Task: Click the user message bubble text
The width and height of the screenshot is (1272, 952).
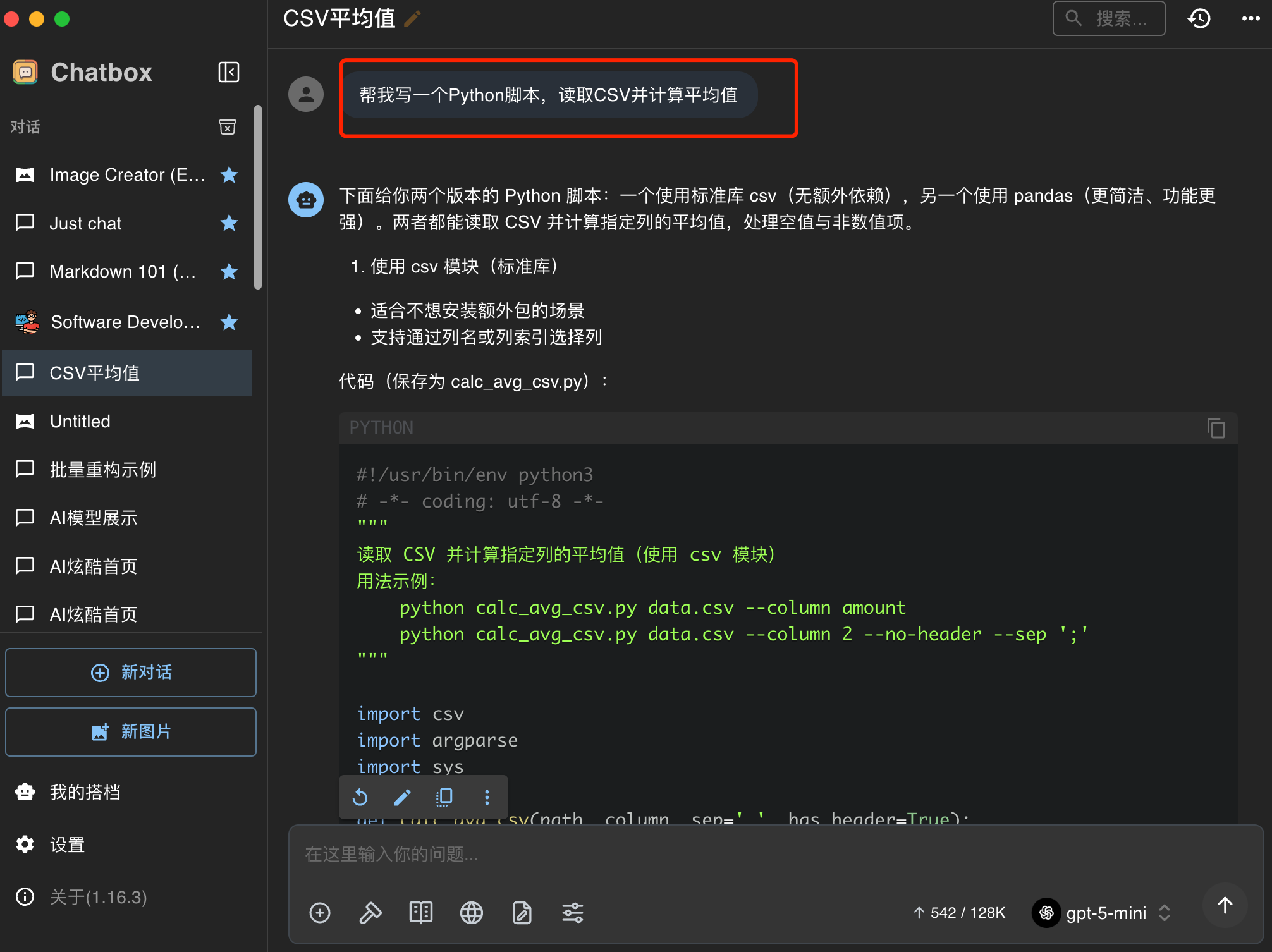Action: point(548,95)
